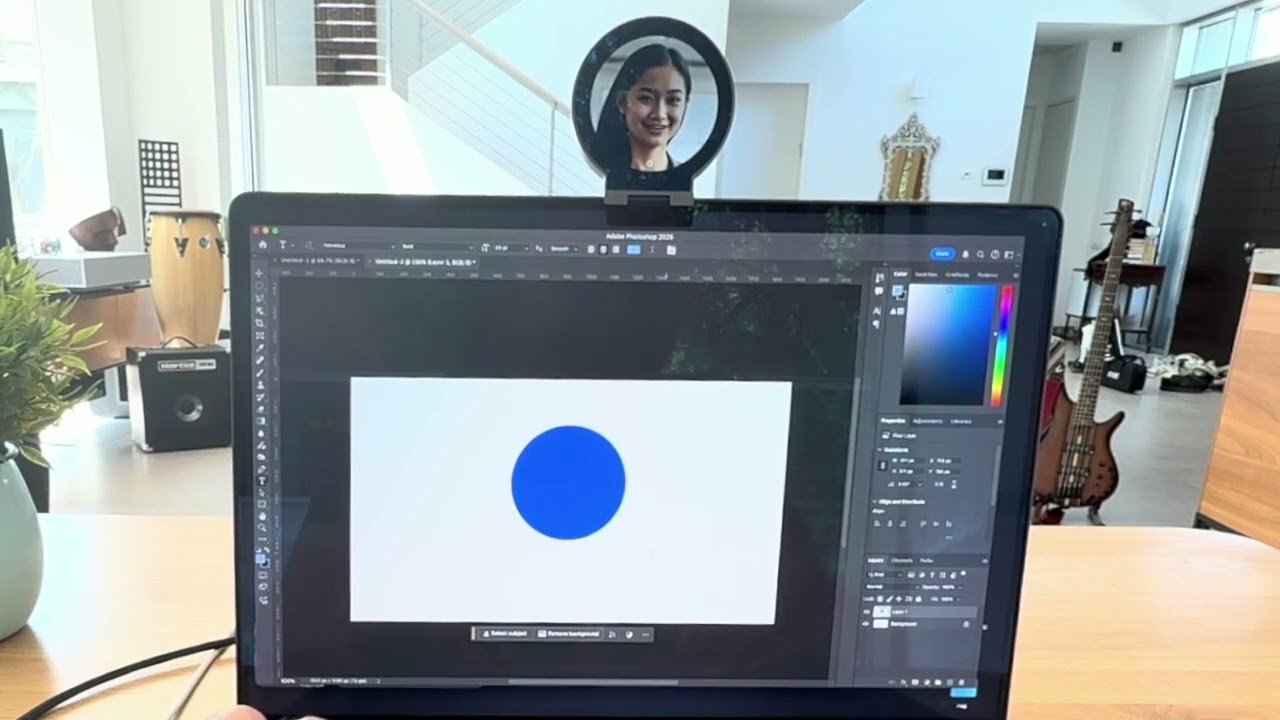Image resolution: width=1280 pixels, height=720 pixels.
Task: Click the lock icon on Background layer
Action: (966, 624)
